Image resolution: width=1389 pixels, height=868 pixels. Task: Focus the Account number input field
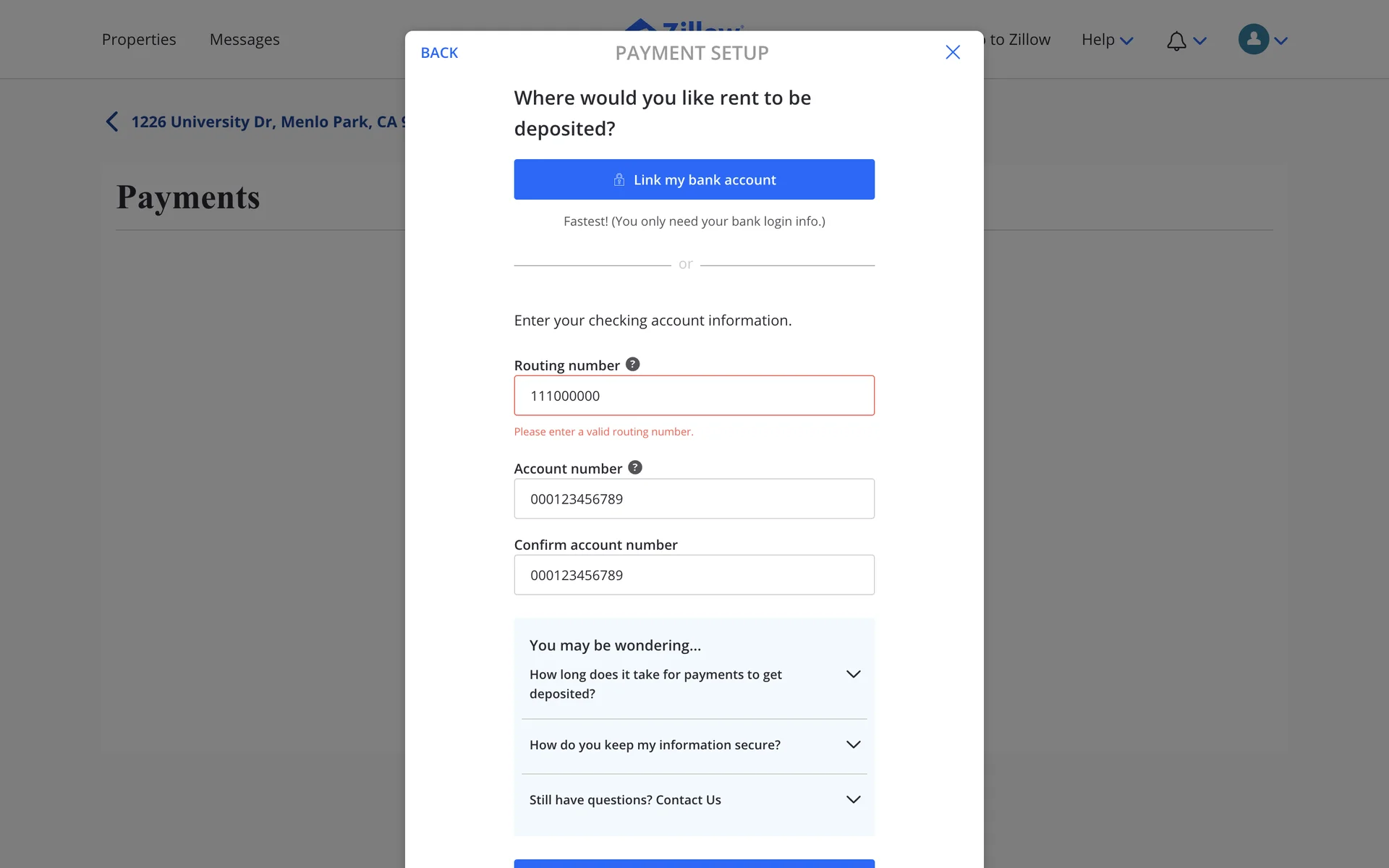(694, 499)
